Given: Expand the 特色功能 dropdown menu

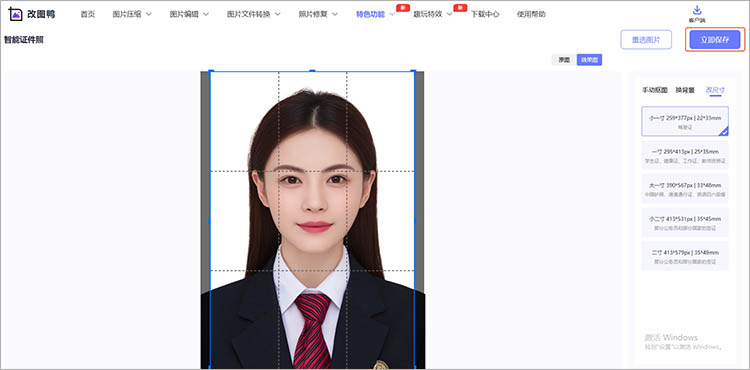Looking at the screenshot, I should point(375,14).
